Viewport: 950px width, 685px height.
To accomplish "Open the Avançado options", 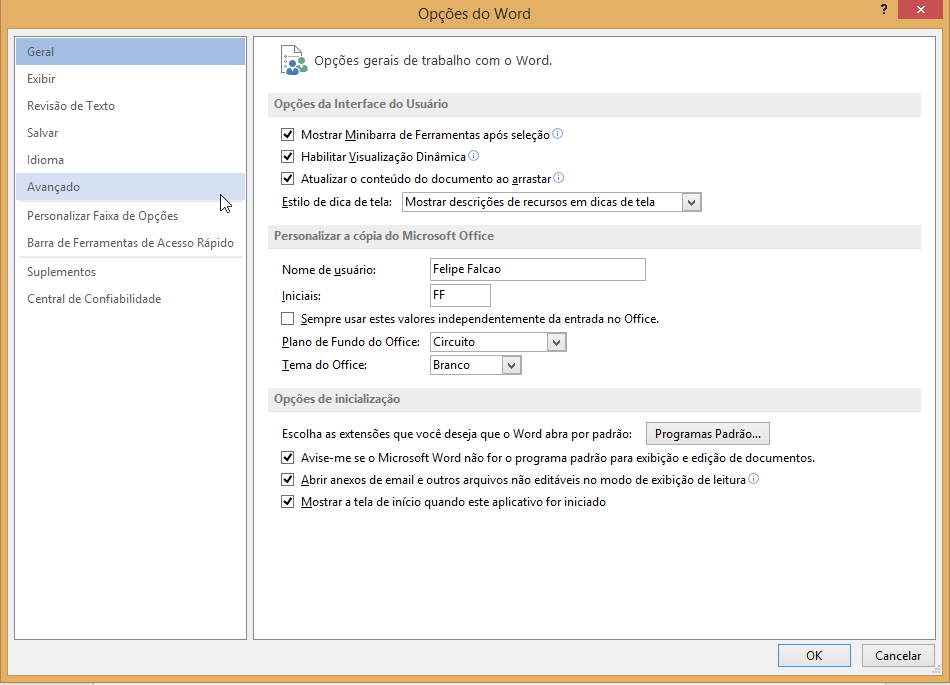I will (x=130, y=187).
